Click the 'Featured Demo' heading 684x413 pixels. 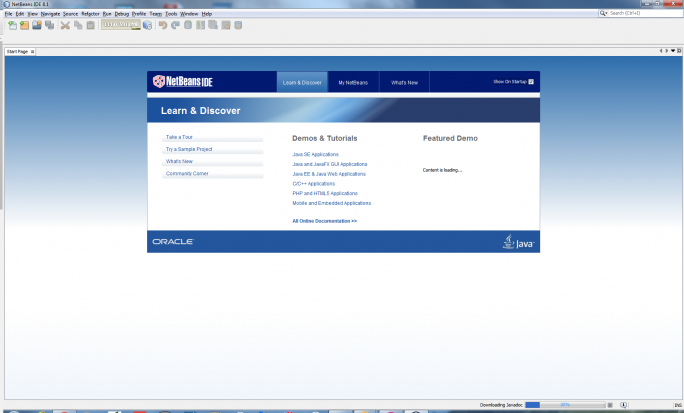coord(450,138)
